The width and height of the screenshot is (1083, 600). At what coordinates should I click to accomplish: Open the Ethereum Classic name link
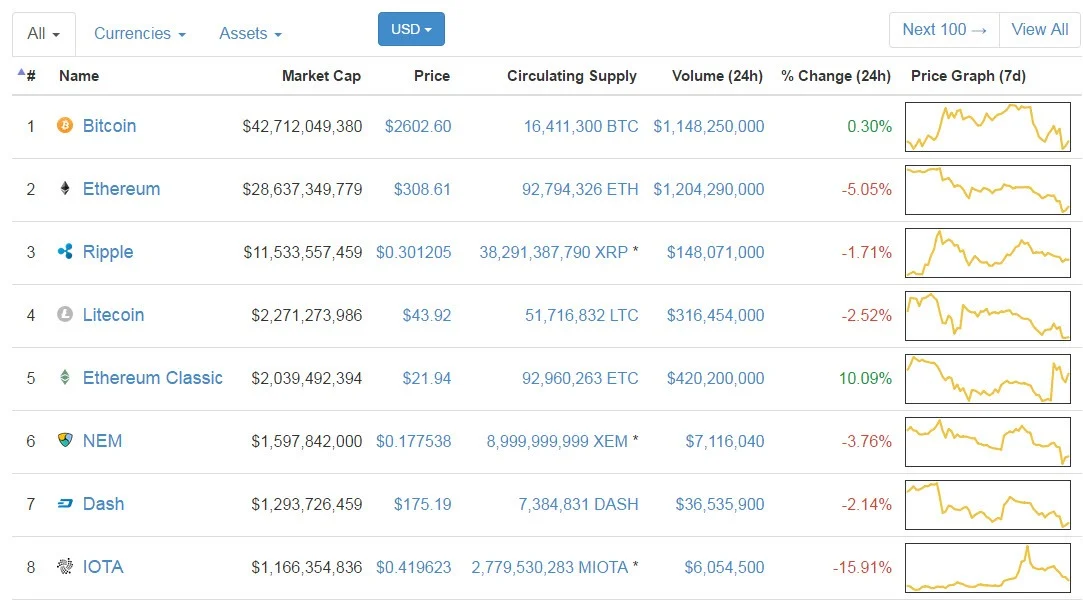[152, 378]
